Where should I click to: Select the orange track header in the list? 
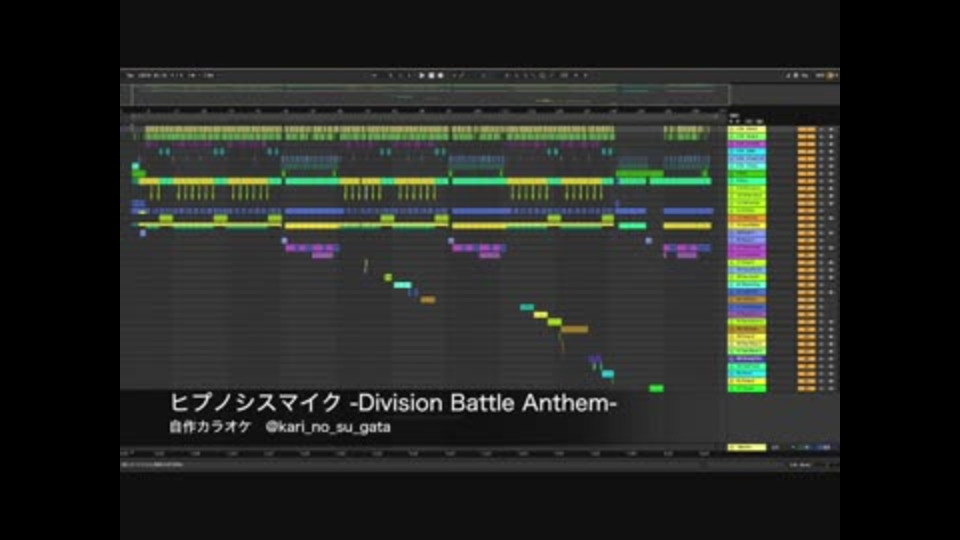pyautogui.click(x=747, y=218)
